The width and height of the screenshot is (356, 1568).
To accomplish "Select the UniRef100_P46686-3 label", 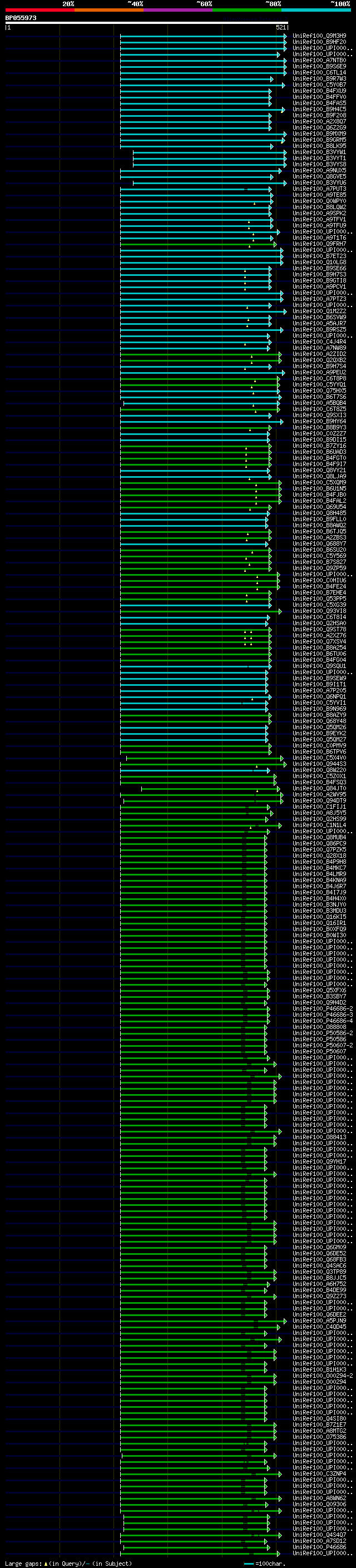I will (x=323, y=1015).
